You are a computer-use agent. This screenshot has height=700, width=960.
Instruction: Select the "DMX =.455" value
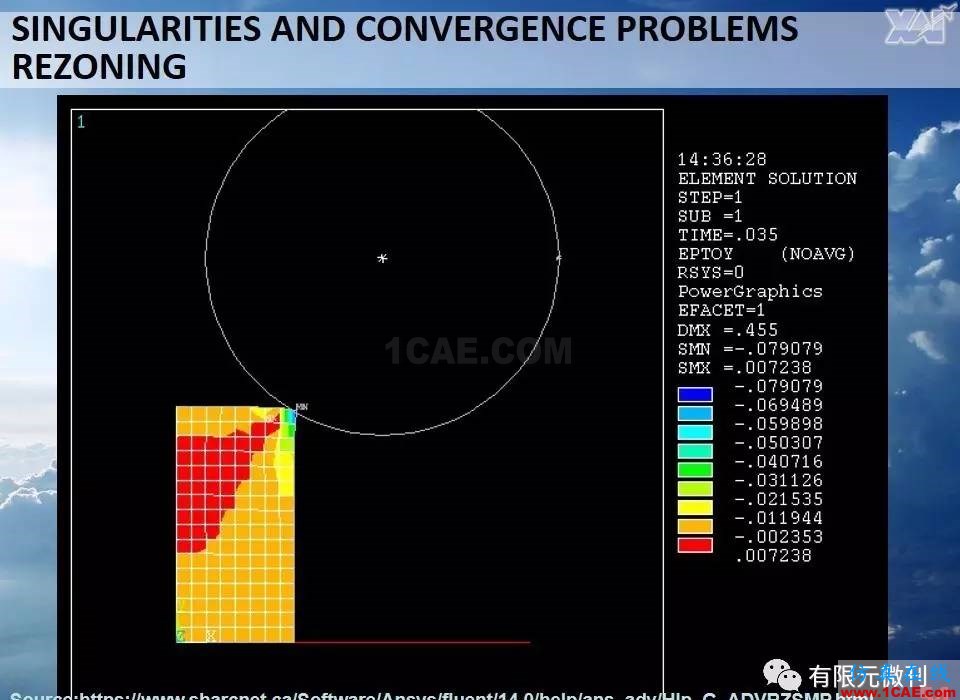click(727, 330)
